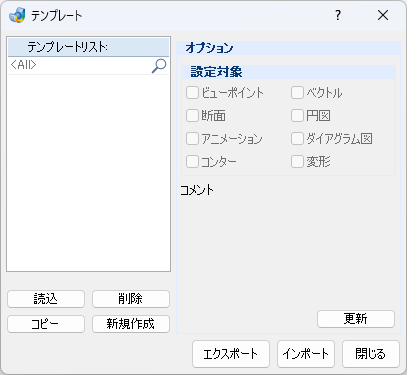The image size is (407, 375).
Task: Click the テンプレートリスト column header
Action: (x=88, y=47)
